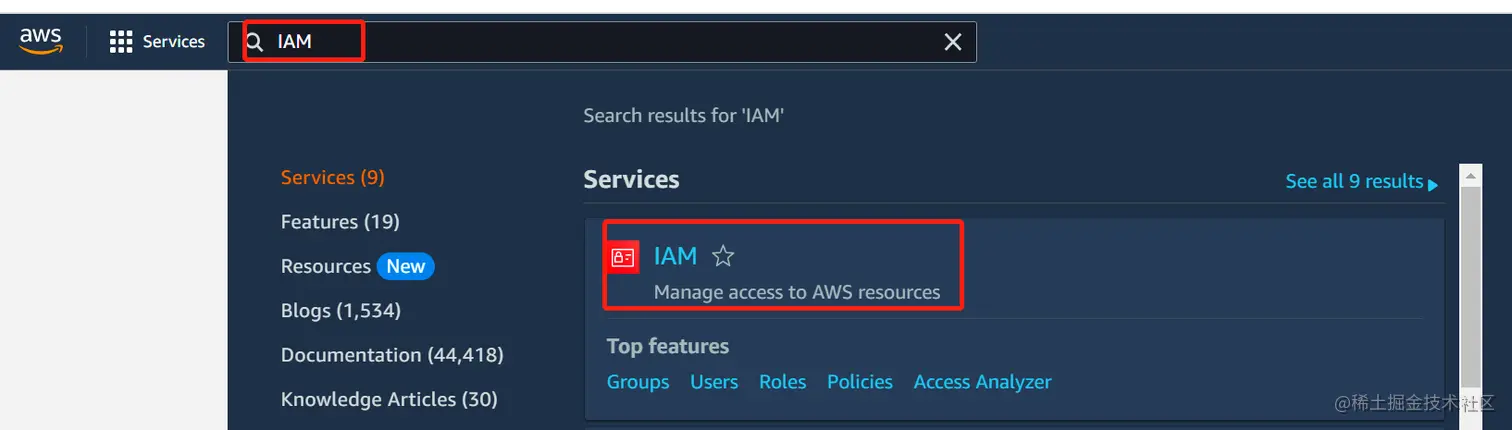Screen dimensions: 1512x430
Task: Open the Access Analyzer link
Action: click(982, 382)
